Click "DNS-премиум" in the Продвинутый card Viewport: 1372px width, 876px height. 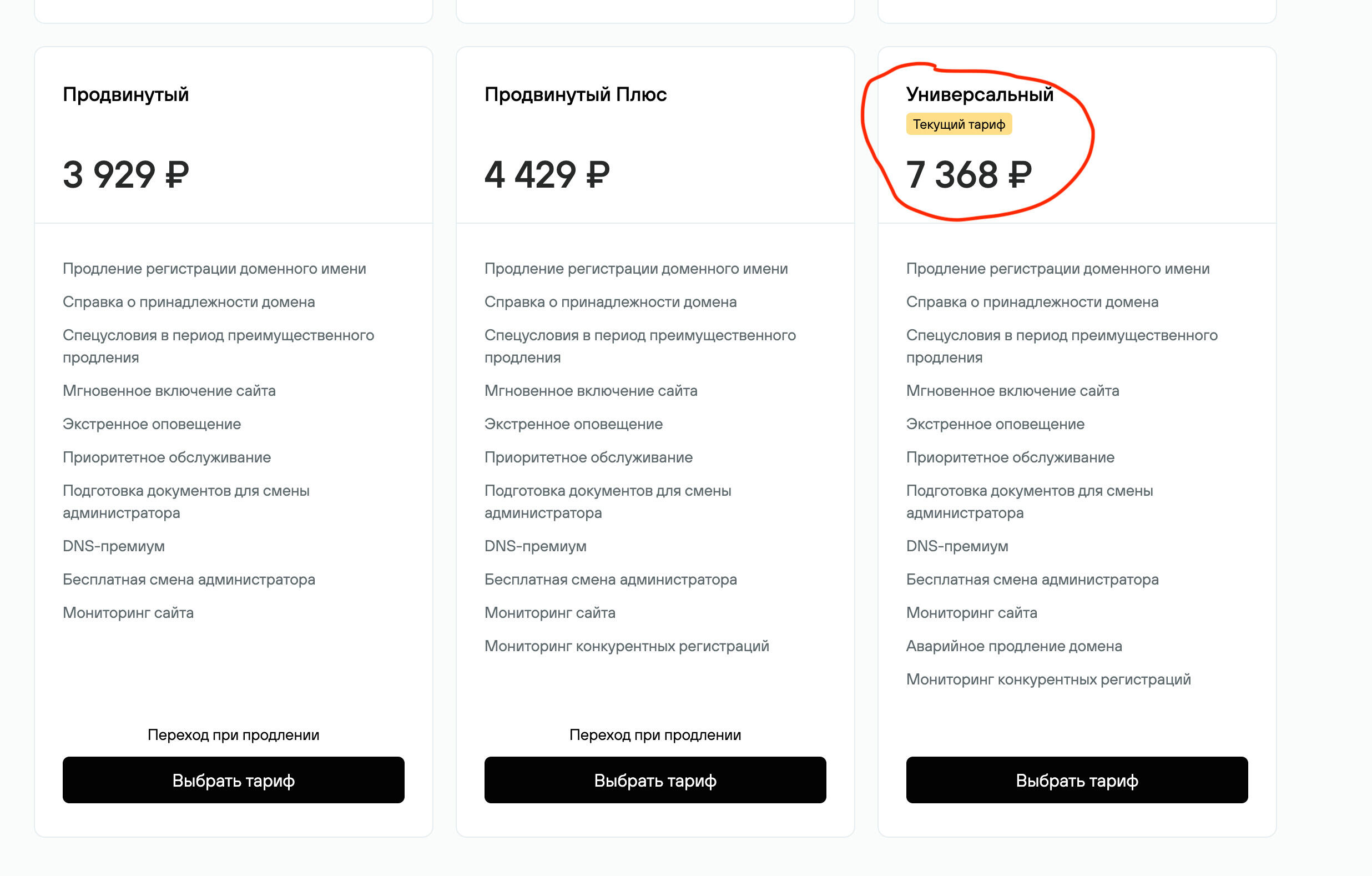pyautogui.click(x=113, y=546)
